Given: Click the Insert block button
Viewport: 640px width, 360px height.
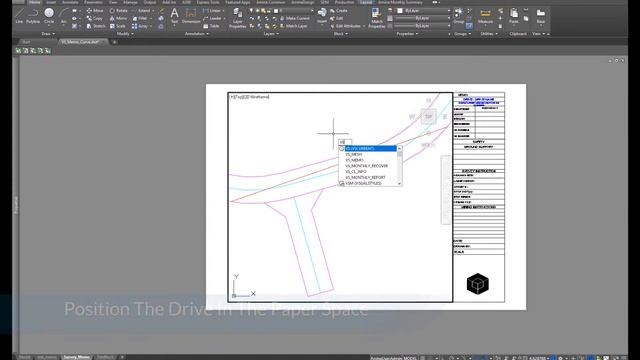Looking at the screenshot, I should pyautogui.click(x=322, y=16).
